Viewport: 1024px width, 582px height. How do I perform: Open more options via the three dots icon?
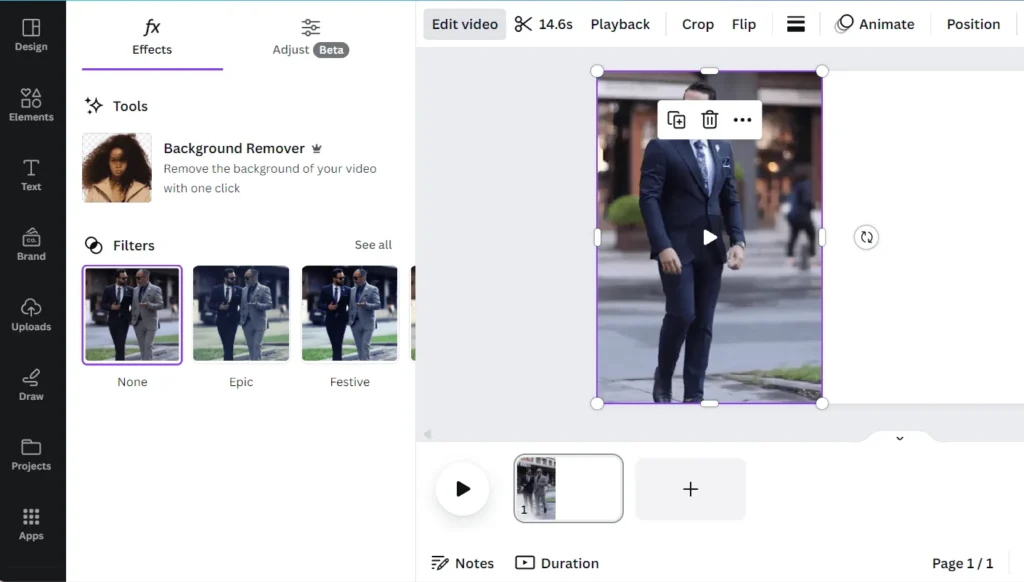pos(743,118)
